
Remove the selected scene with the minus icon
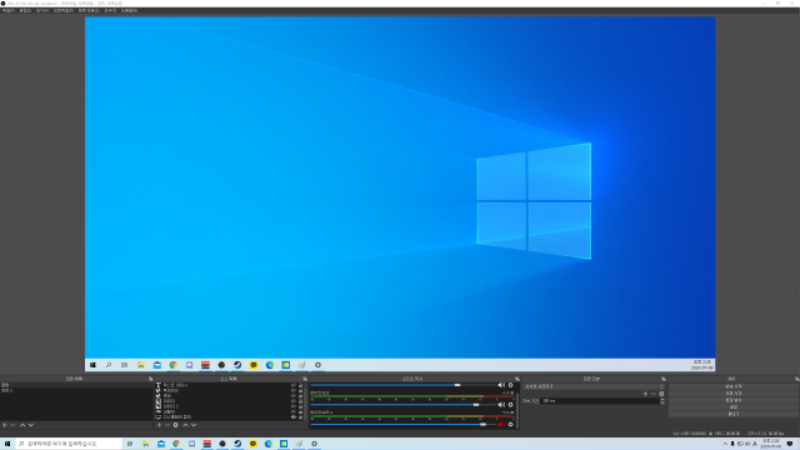[x=13, y=425]
